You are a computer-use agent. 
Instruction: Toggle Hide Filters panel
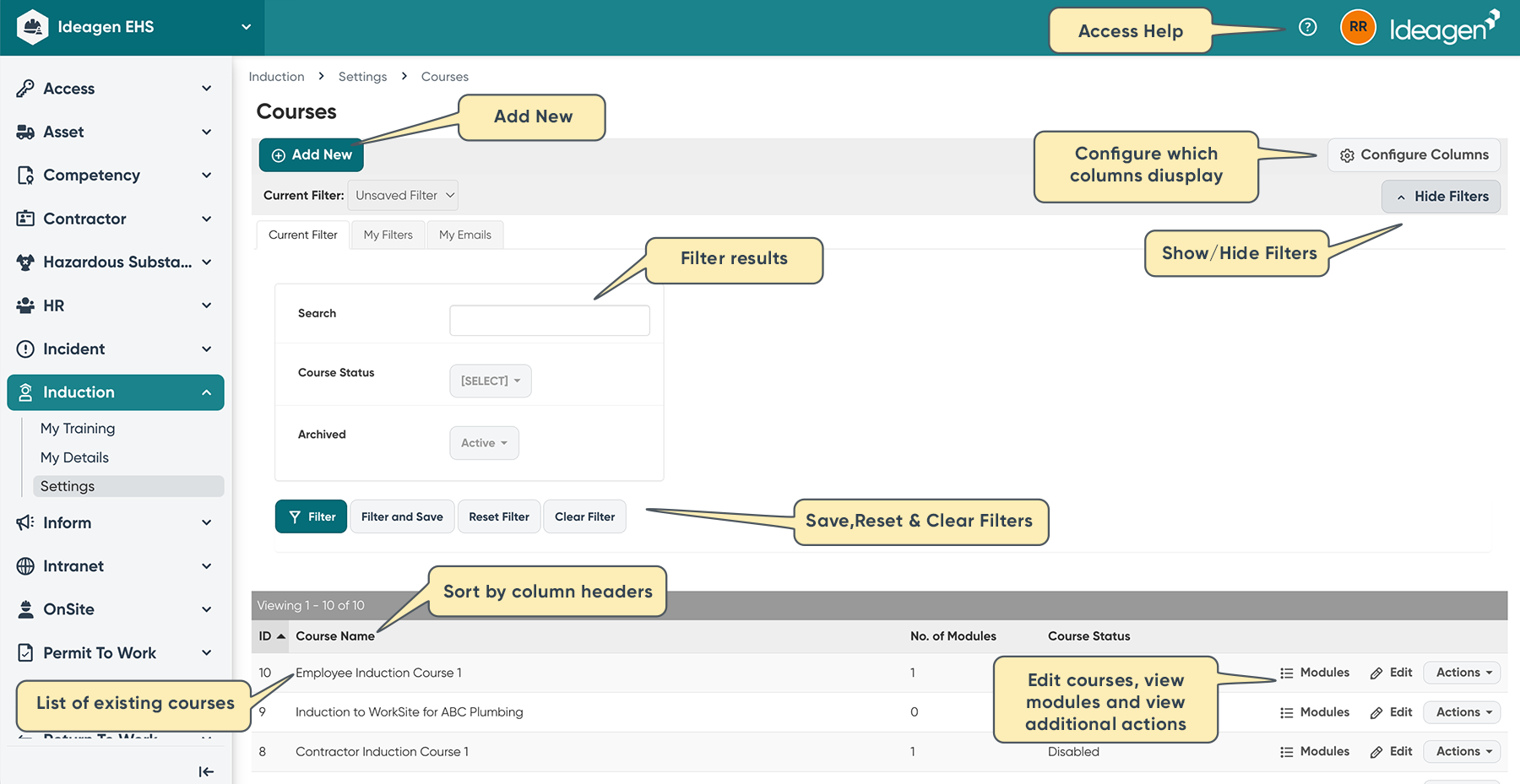pyautogui.click(x=1441, y=196)
